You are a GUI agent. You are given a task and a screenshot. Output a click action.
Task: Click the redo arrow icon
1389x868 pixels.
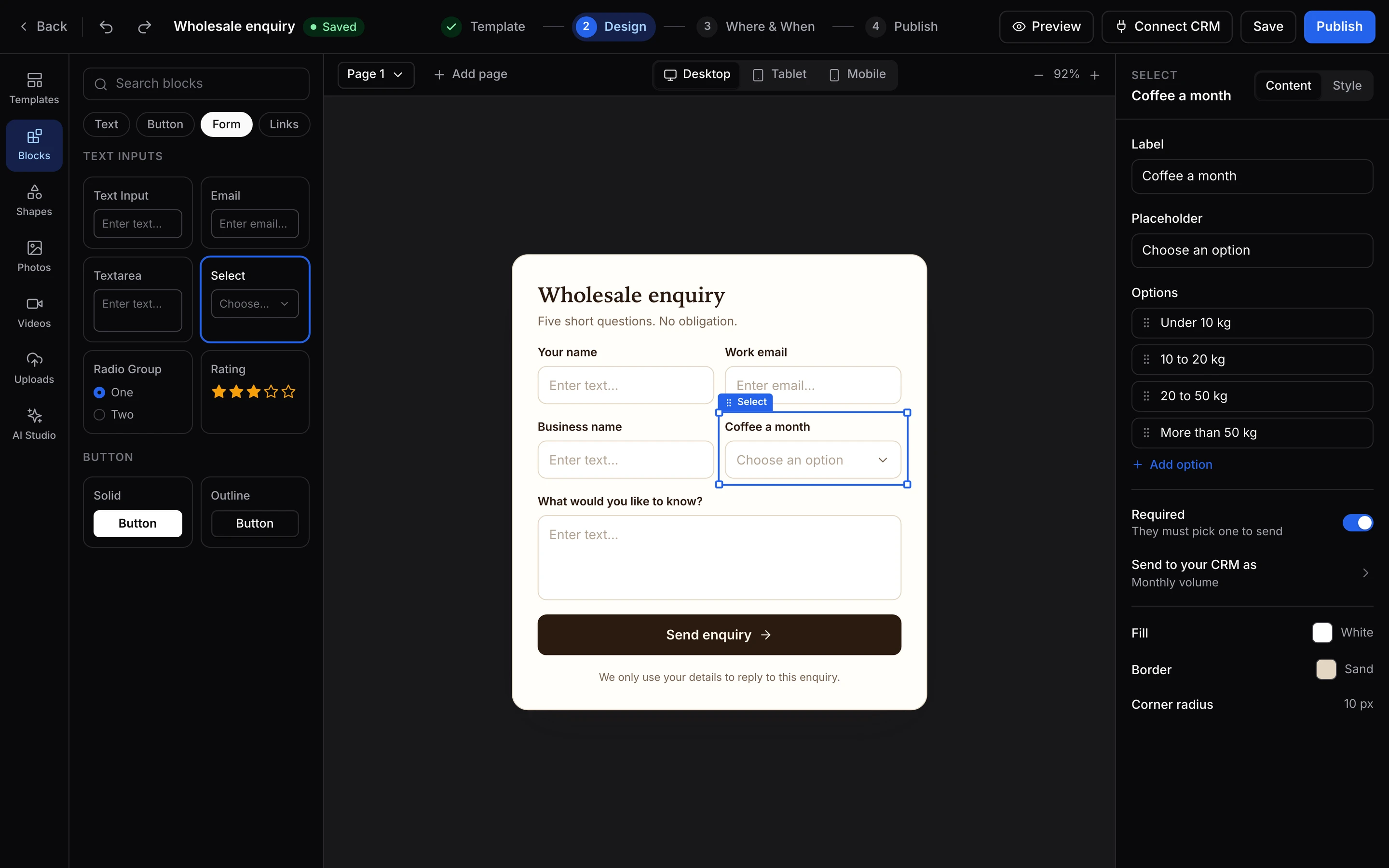145,27
